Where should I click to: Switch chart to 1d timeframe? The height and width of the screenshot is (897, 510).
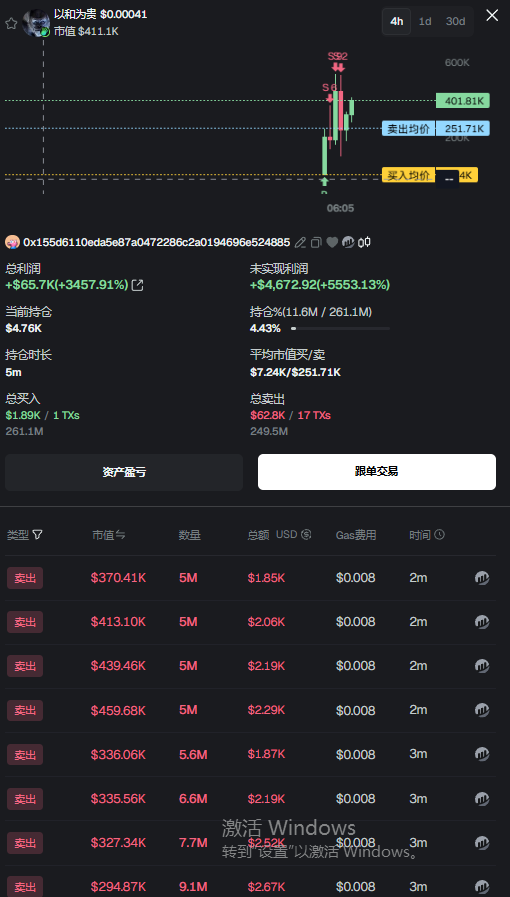(x=425, y=22)
